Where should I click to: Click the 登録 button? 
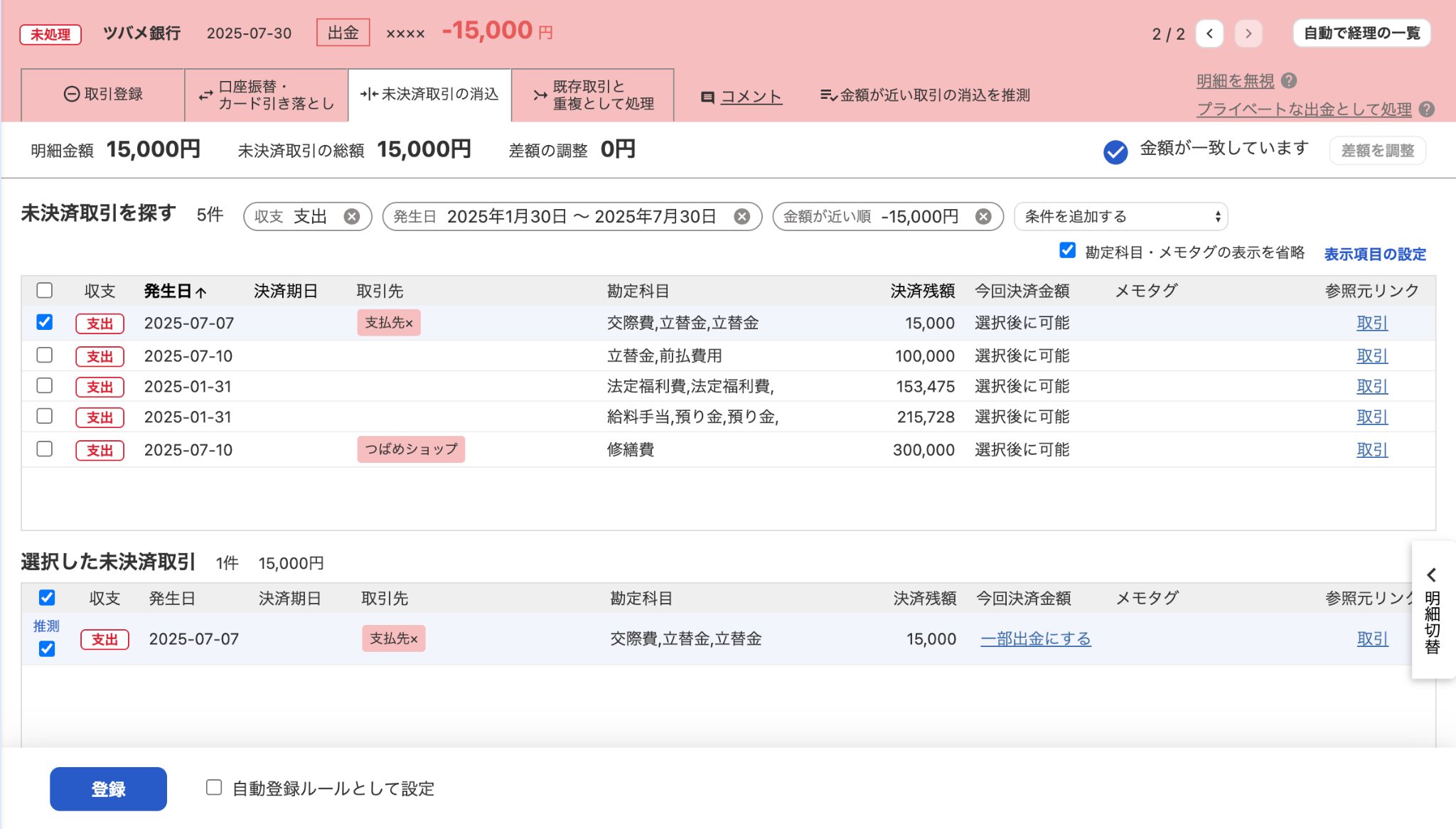(108, 788)
